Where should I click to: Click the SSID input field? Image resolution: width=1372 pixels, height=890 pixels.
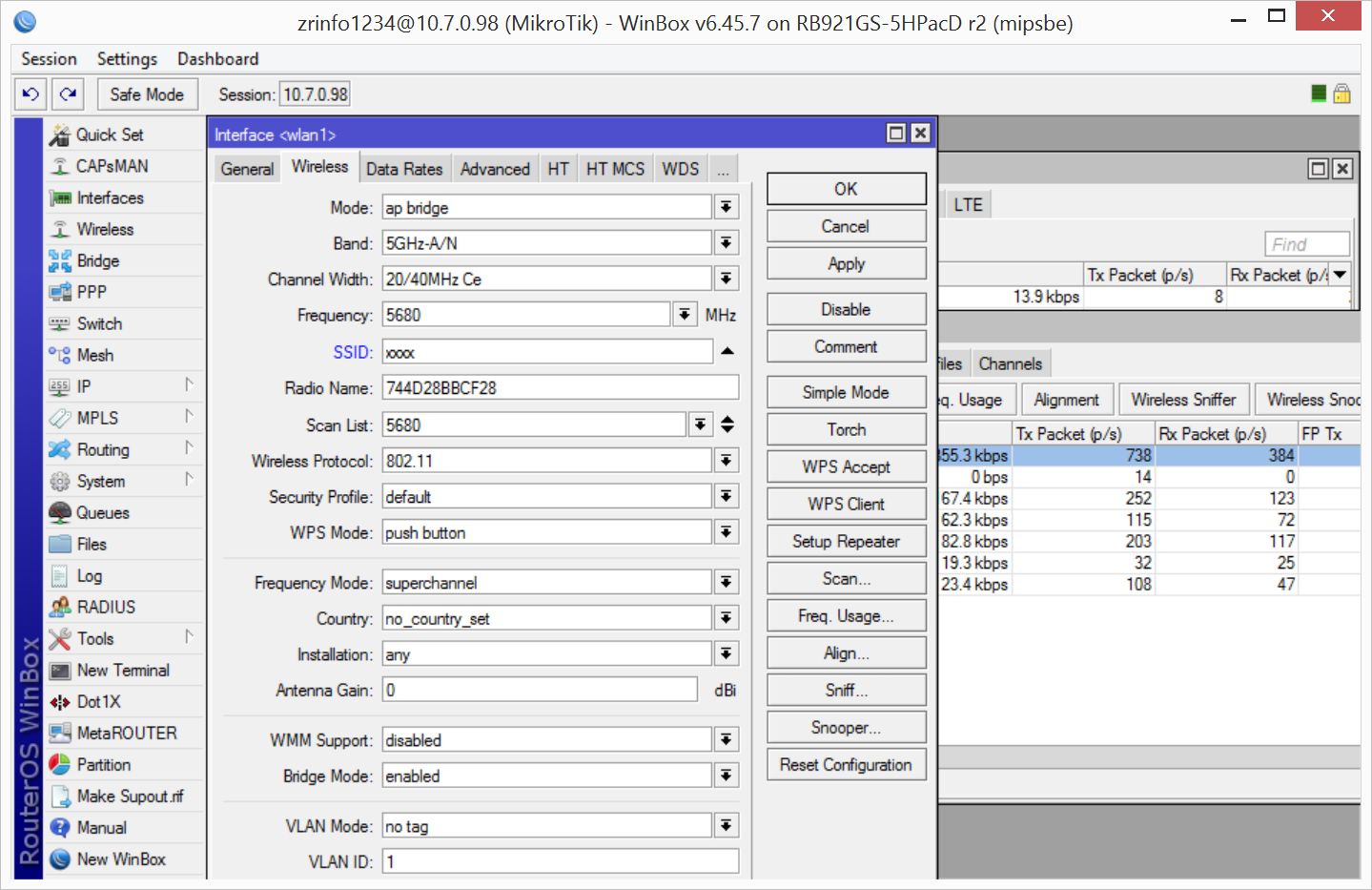pyautogui.click(x=547, y=352)
